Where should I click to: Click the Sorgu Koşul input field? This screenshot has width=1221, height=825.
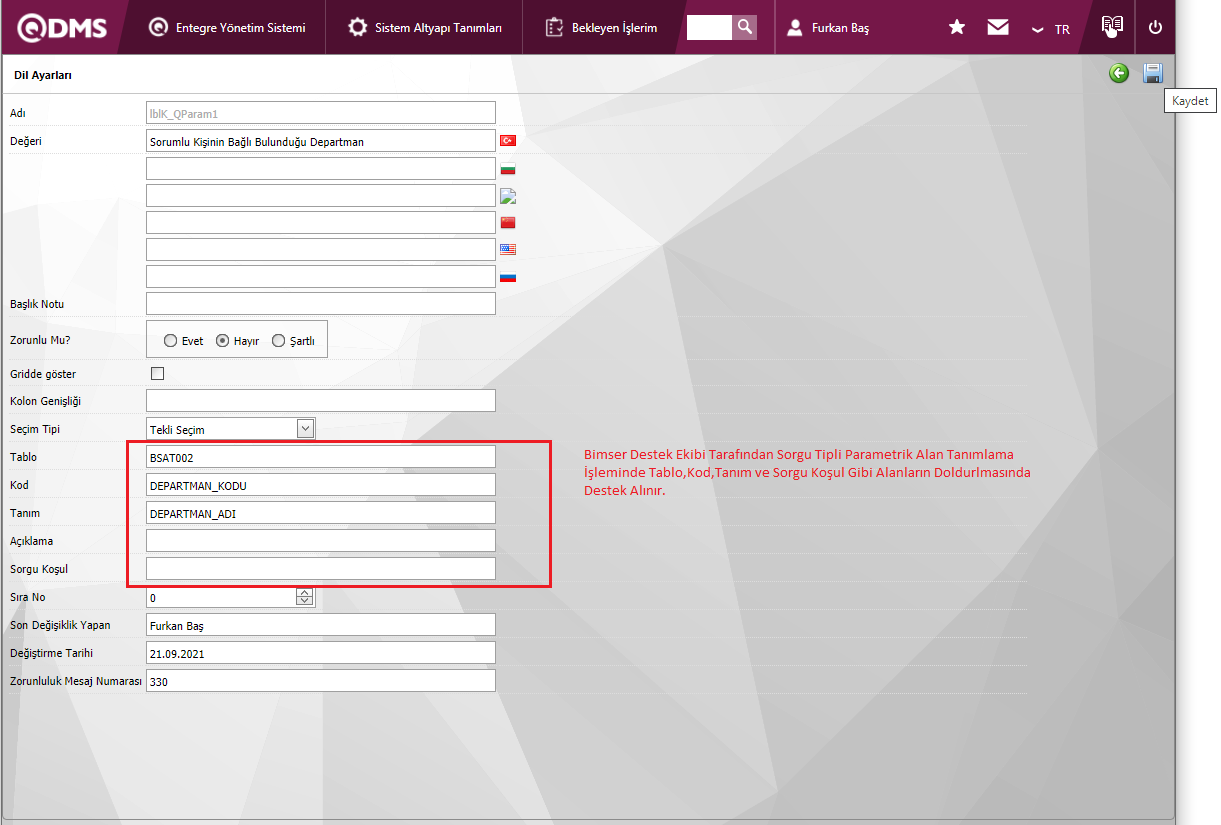[x=320, y=569]
